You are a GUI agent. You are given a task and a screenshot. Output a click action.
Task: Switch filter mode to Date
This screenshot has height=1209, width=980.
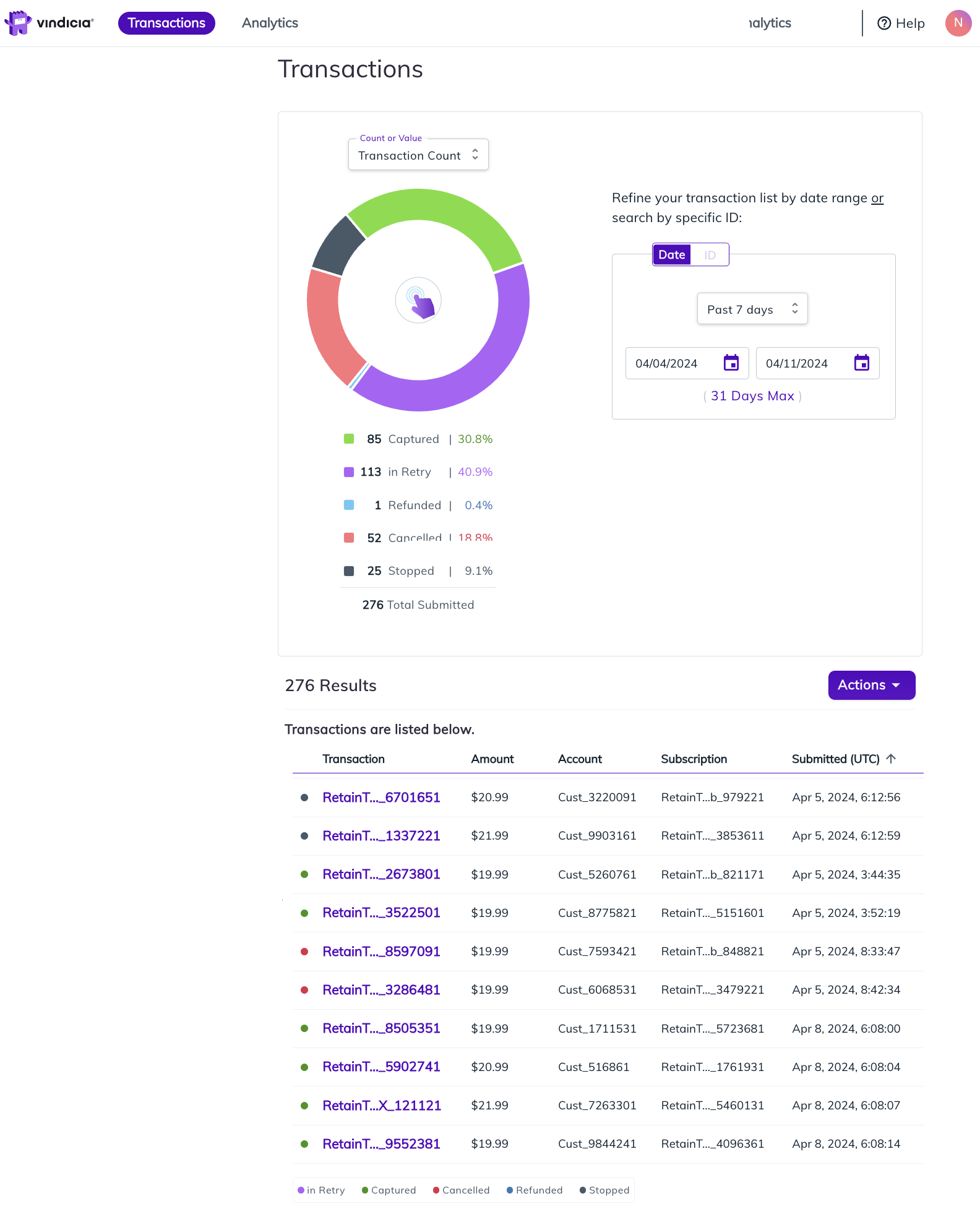click(671, 255)
